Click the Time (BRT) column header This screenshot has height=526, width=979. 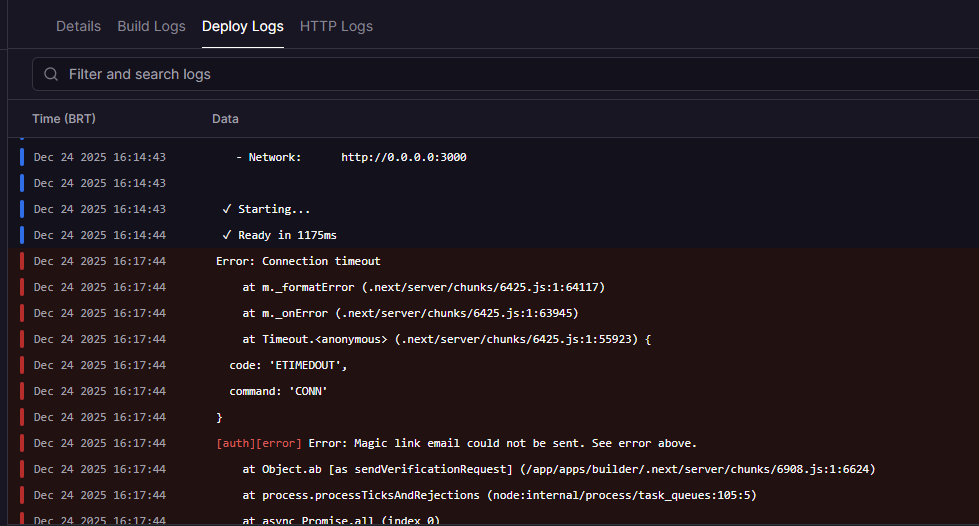(x=64, y=119)
